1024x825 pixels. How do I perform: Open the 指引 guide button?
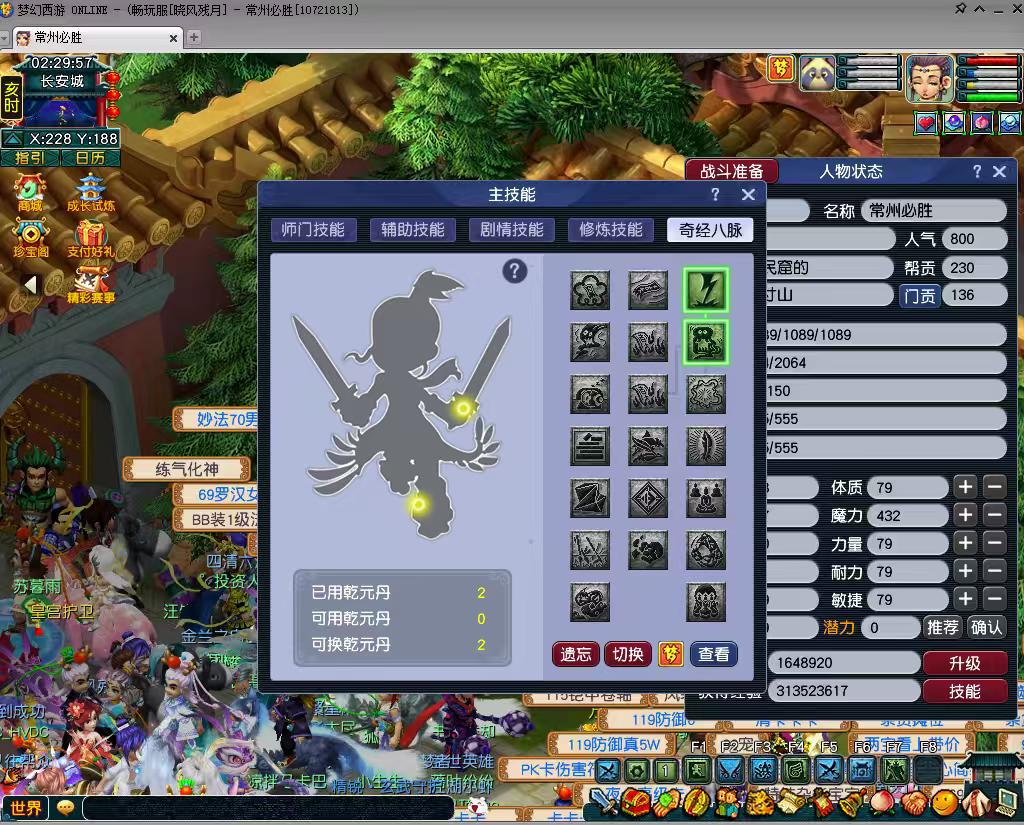[x=30, y=158]
